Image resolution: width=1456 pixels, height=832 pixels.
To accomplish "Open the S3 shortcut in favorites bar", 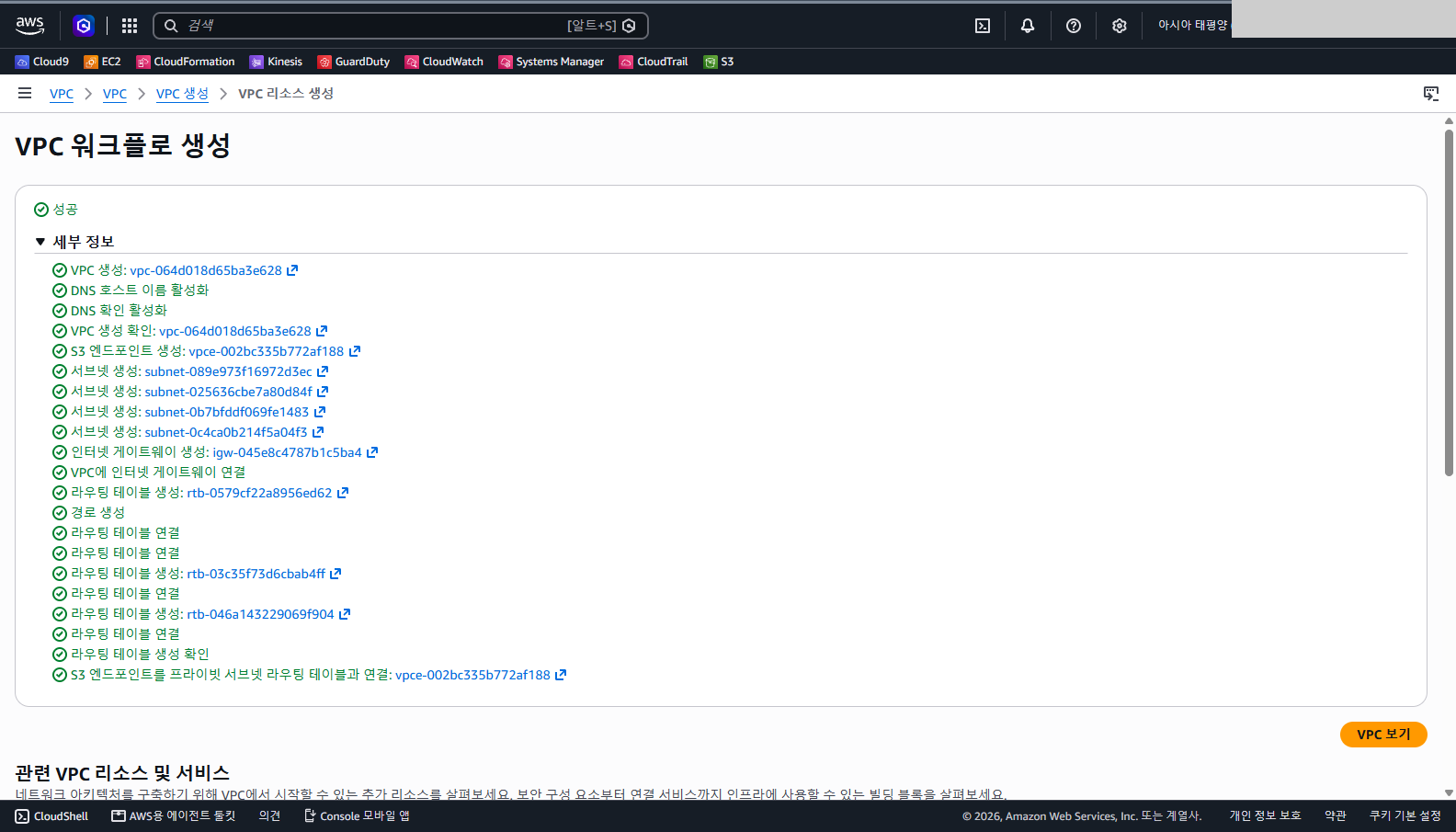I will (x=719, y=62).
